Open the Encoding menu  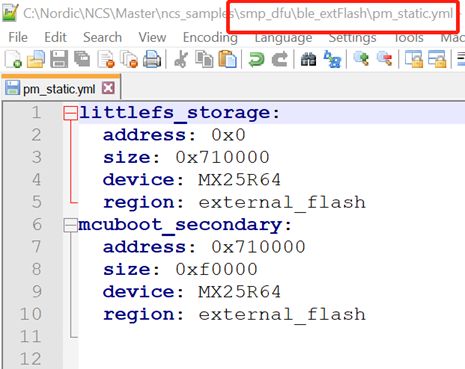pyautogui.click(x=210, y=37)
